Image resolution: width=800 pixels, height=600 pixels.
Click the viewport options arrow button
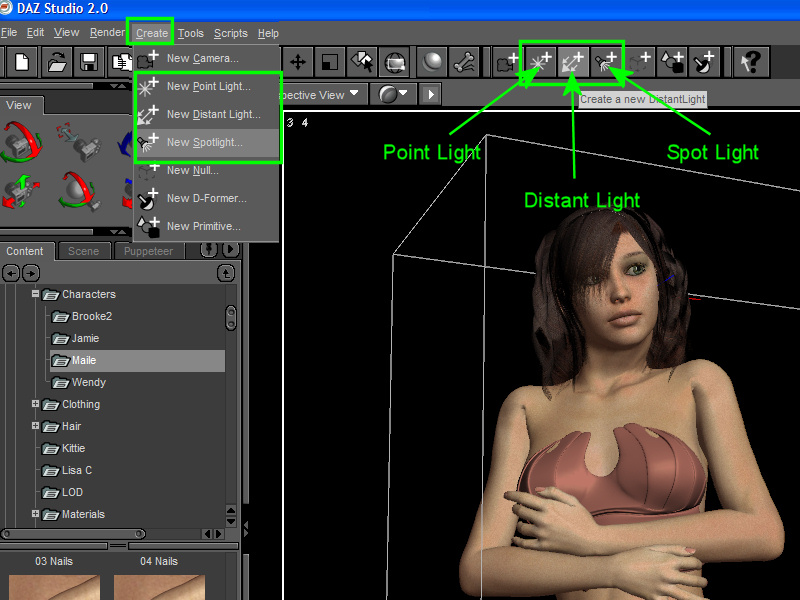point(431,94)
